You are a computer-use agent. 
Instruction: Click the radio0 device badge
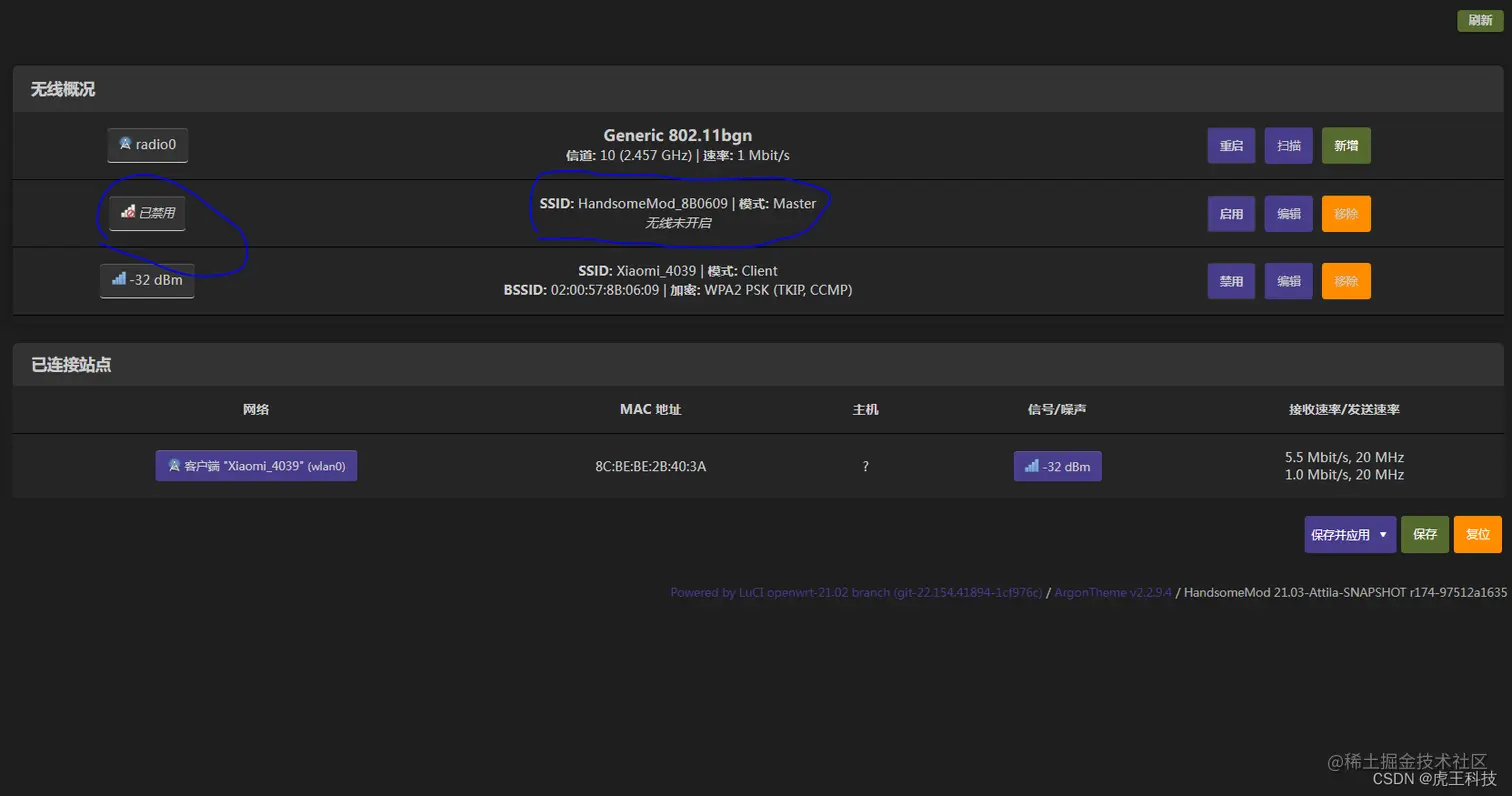[148, 144]
